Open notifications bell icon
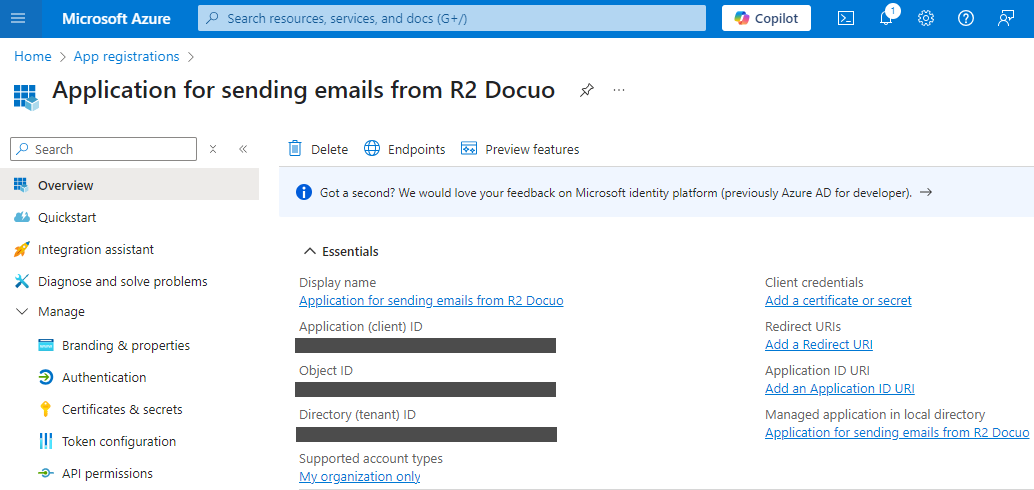This screenshot has height=490, width=1034. pos(886,18)
